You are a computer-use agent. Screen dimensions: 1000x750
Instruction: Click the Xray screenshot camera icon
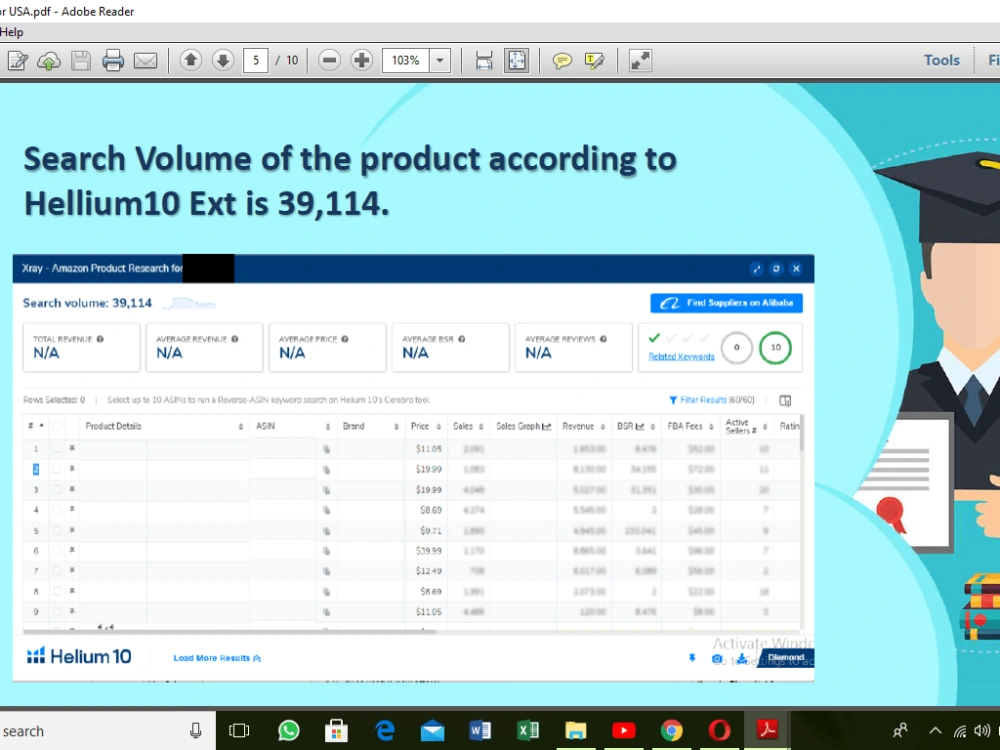717,659
